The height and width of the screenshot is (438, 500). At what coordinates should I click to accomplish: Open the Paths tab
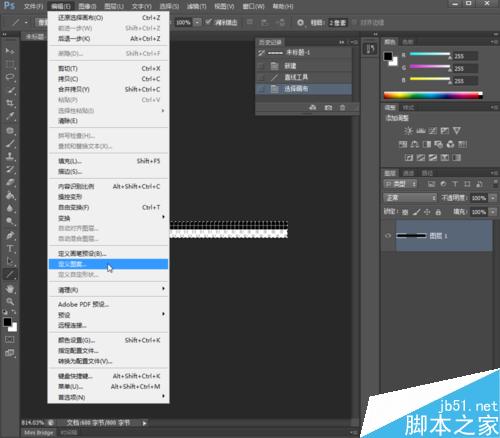(x=427, y=173)
